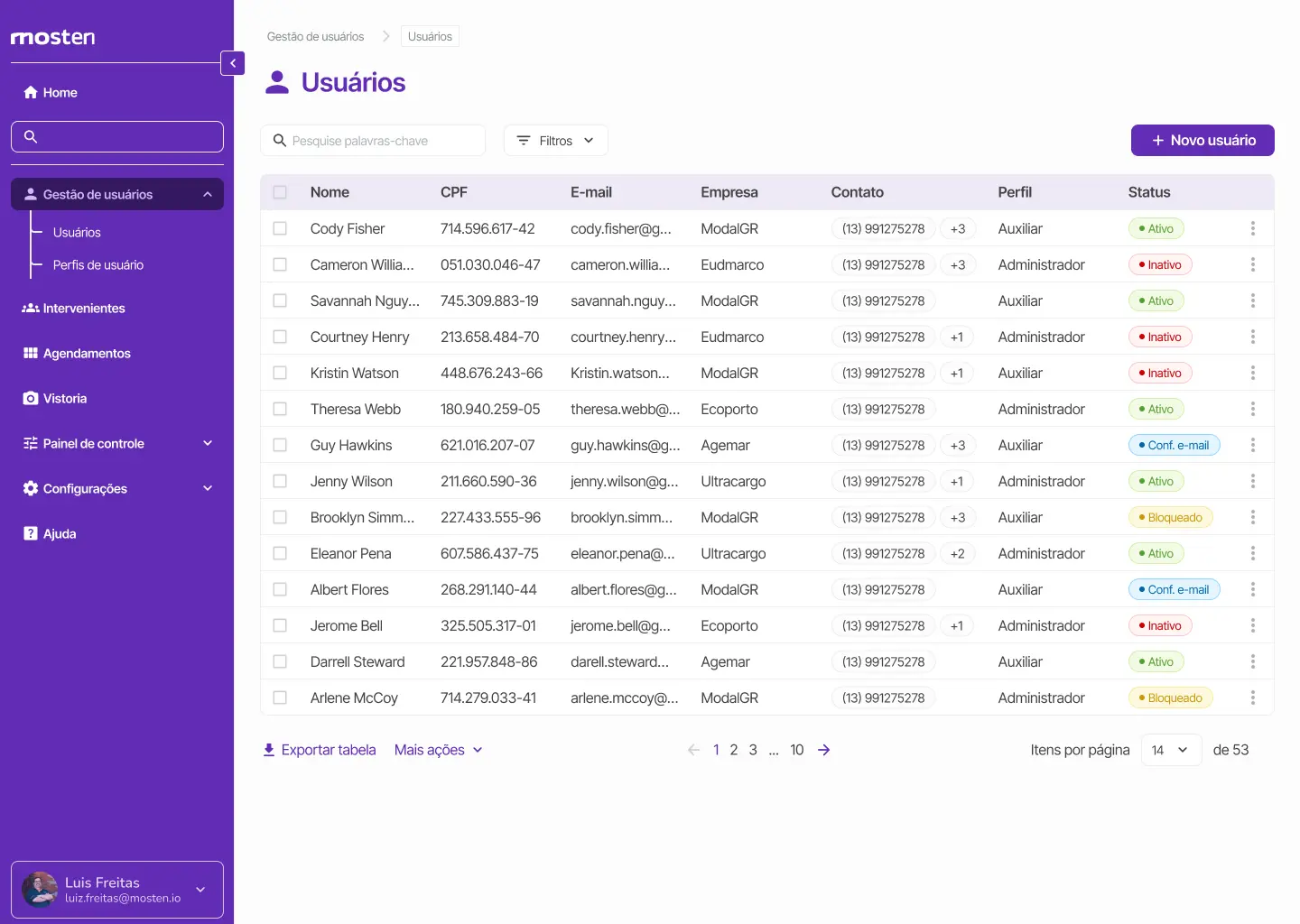Viewport: 1300px width, 924px height.
Task: Collapse the sidebar with the arrow button
Action: coord(233,63)
